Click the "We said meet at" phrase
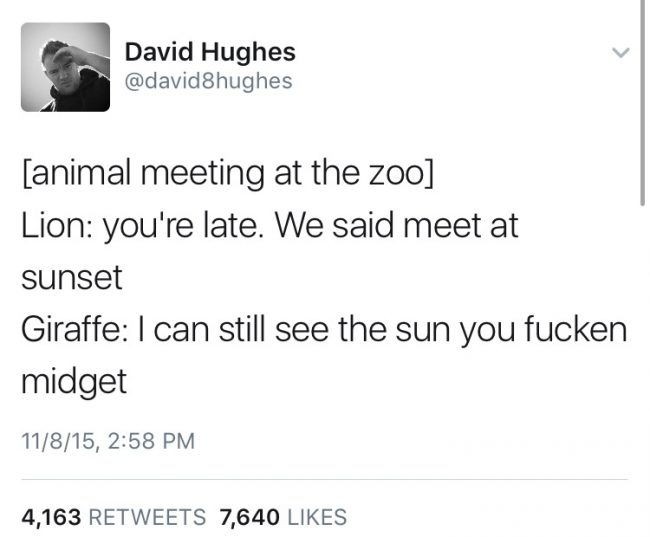Viewport: 650px width, 537px height. click(x=396, y=226)
